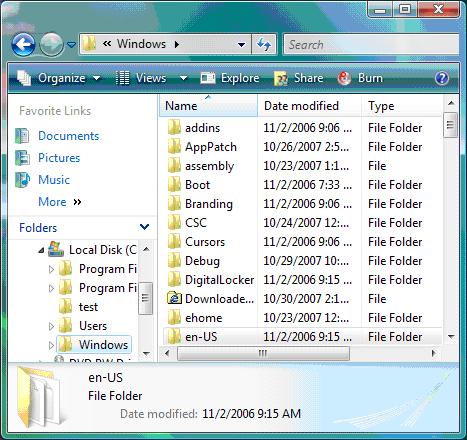Collapse the Local Disk (C:) tree node
This screenshot has width=467, height=440.
tap(41, 250)
